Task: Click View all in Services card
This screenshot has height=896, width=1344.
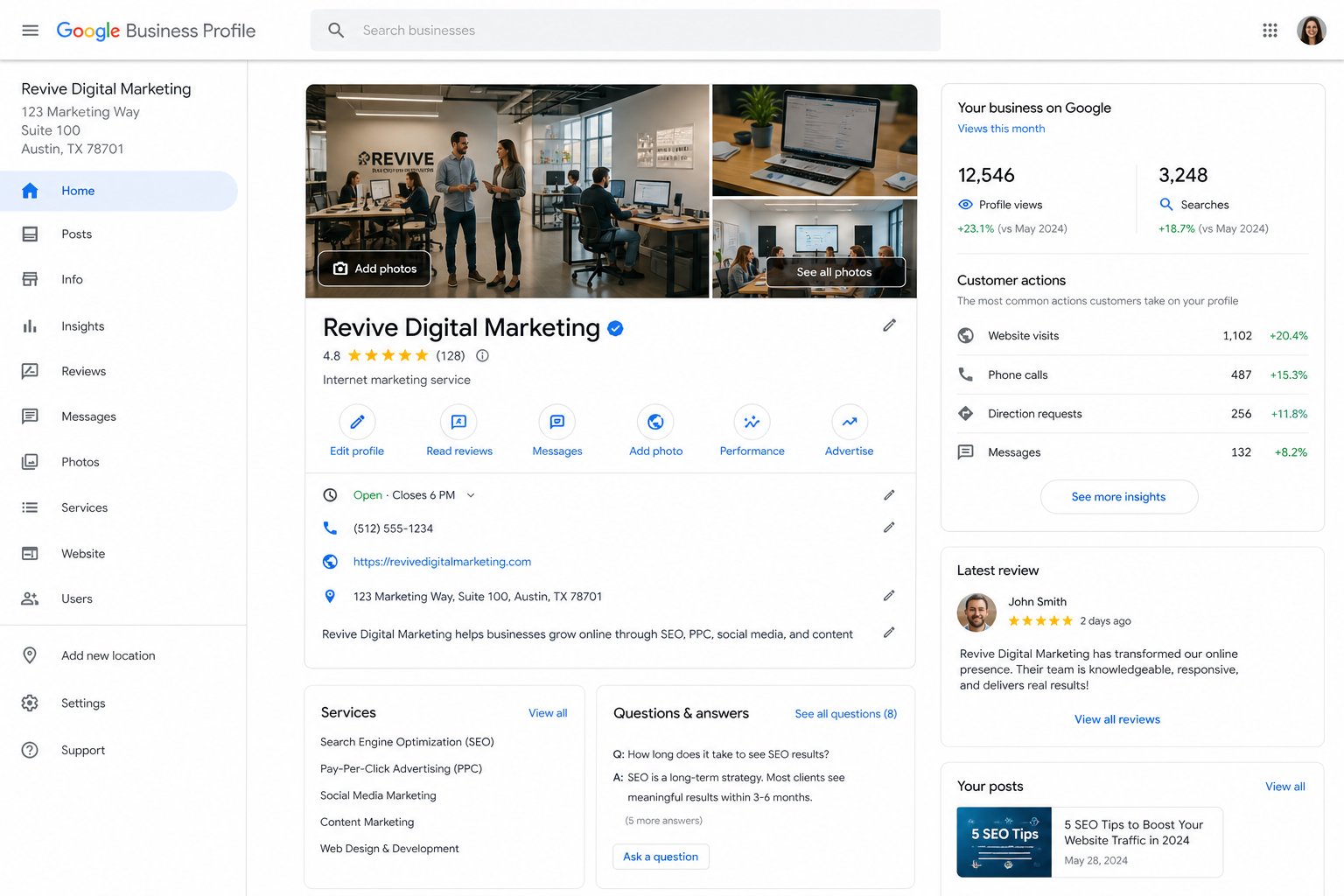Action: coord(548,713)
